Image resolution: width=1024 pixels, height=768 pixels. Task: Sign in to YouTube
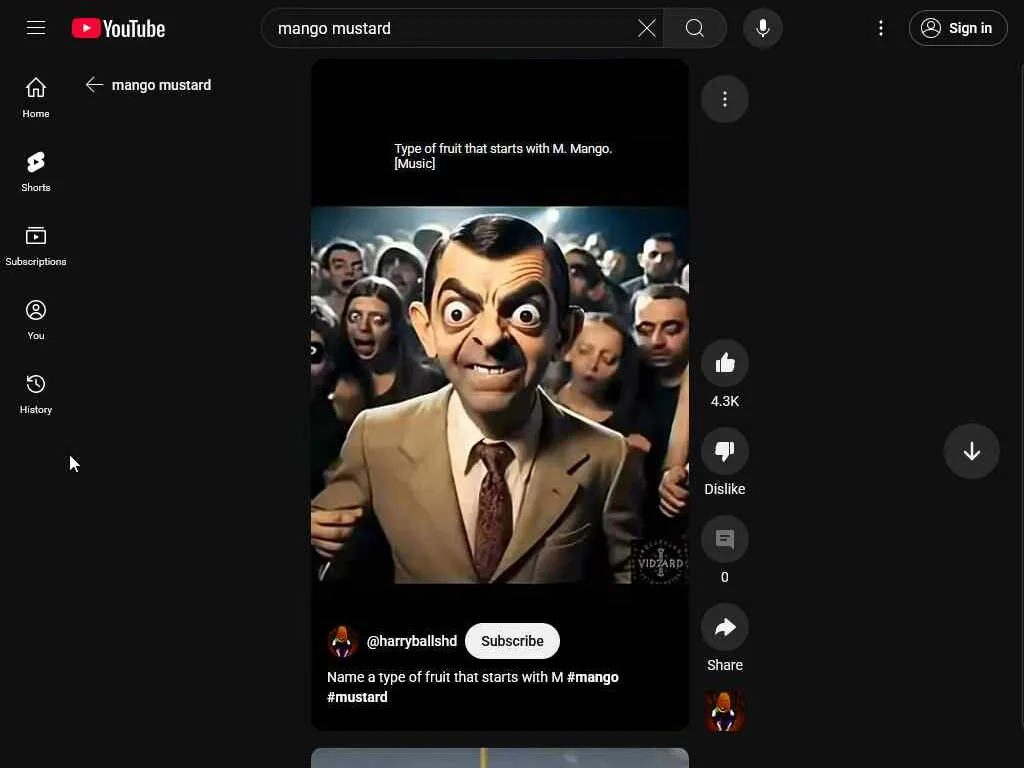point(957,28)
